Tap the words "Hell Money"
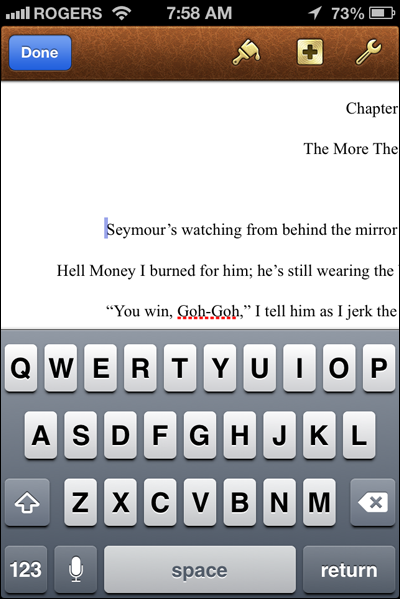This screenshot has height=599, width=400. click(96, 271)
